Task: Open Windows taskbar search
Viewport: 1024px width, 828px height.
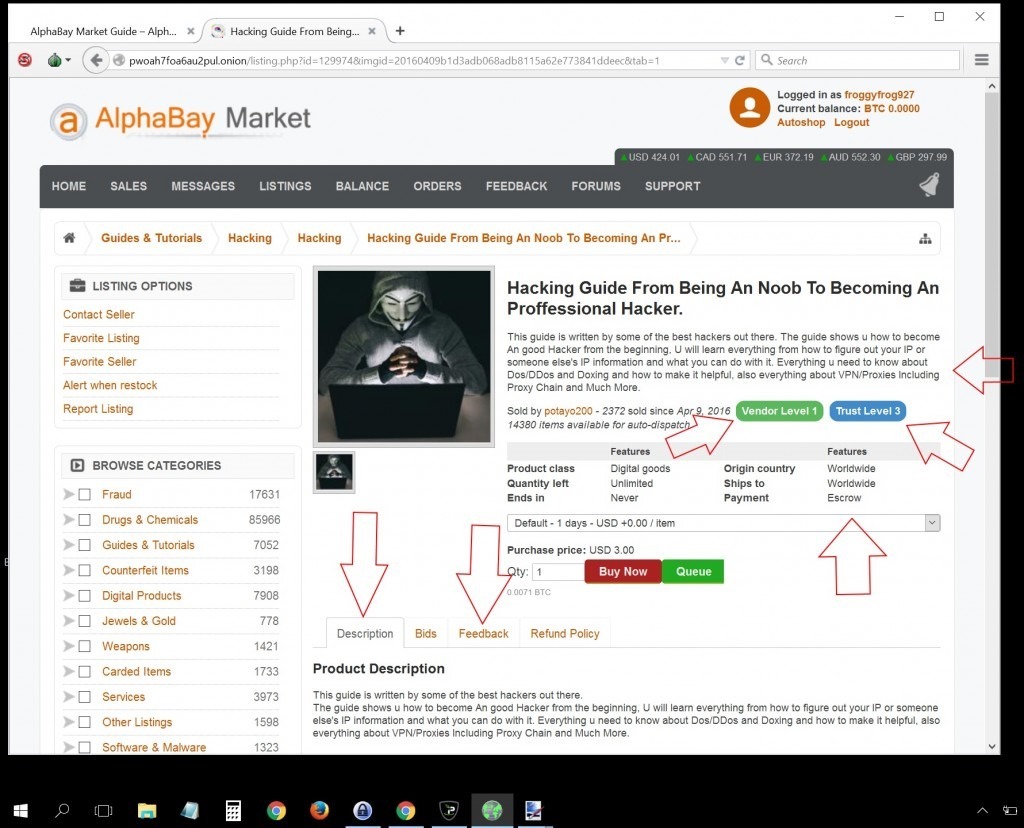Action: [x=62, y=811]
